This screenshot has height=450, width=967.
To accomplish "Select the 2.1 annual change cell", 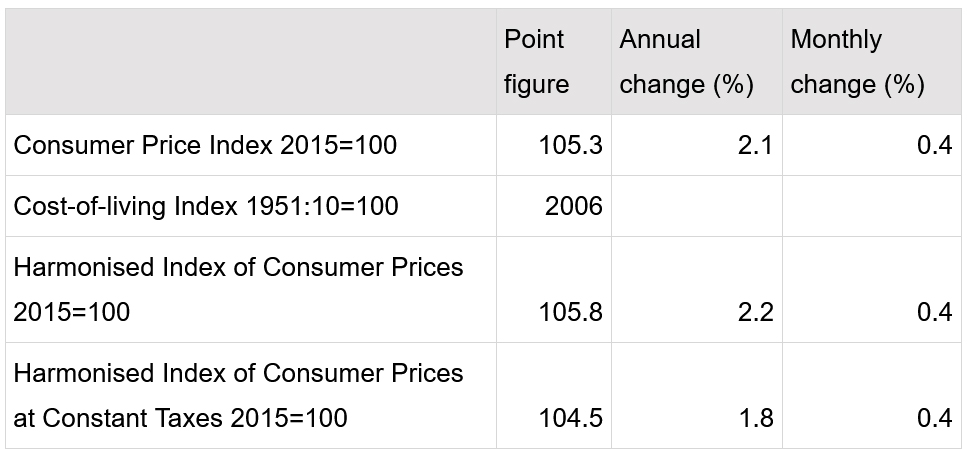I will (x=697, y=145).
